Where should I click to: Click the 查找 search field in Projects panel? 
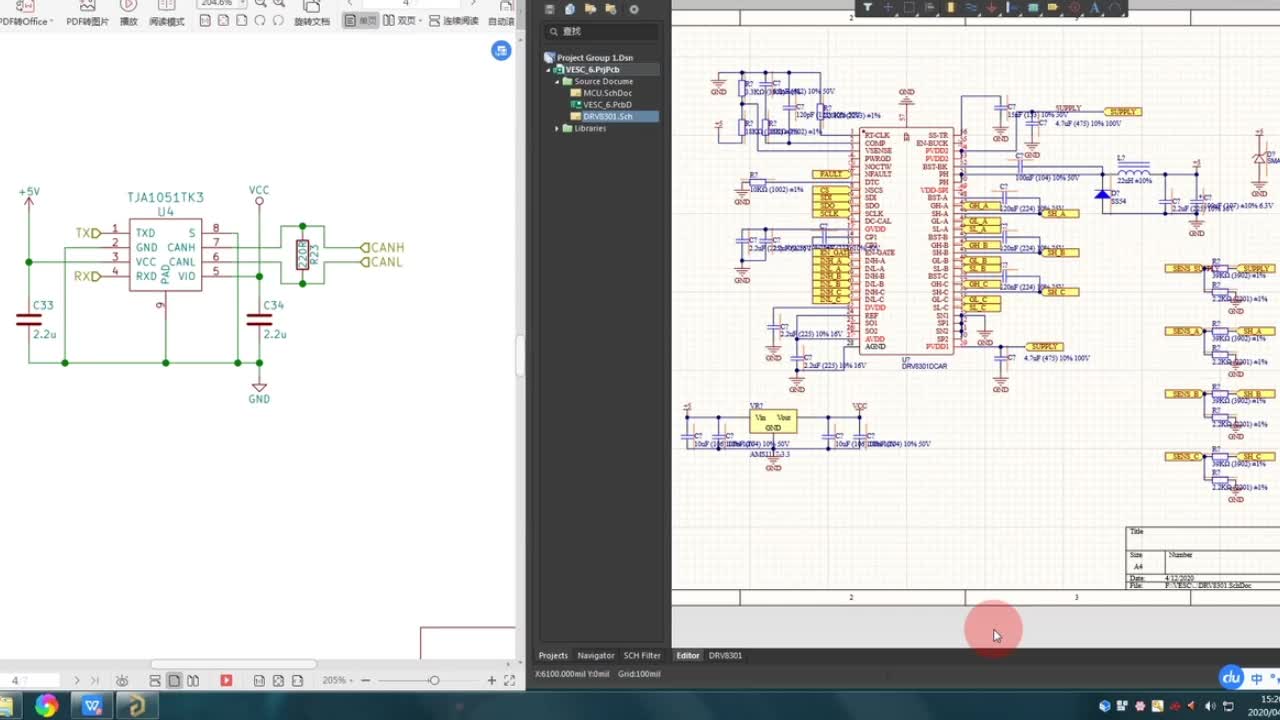point(601,32)
